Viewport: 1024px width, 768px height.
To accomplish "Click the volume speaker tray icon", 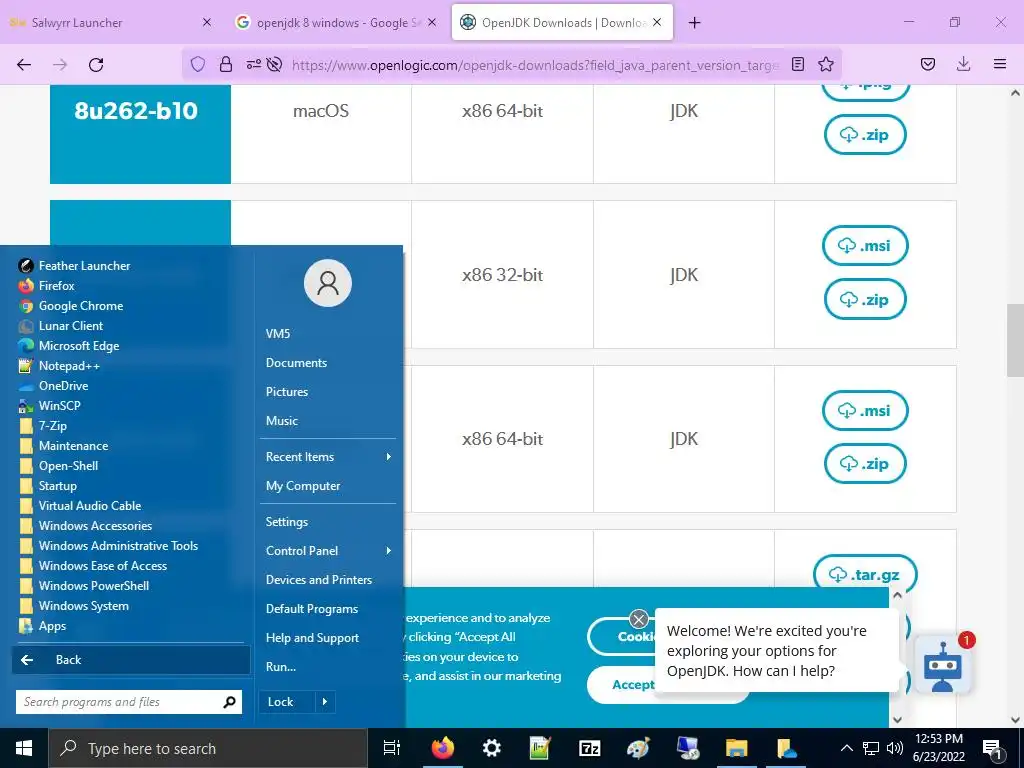I will [x=895, y=748].
